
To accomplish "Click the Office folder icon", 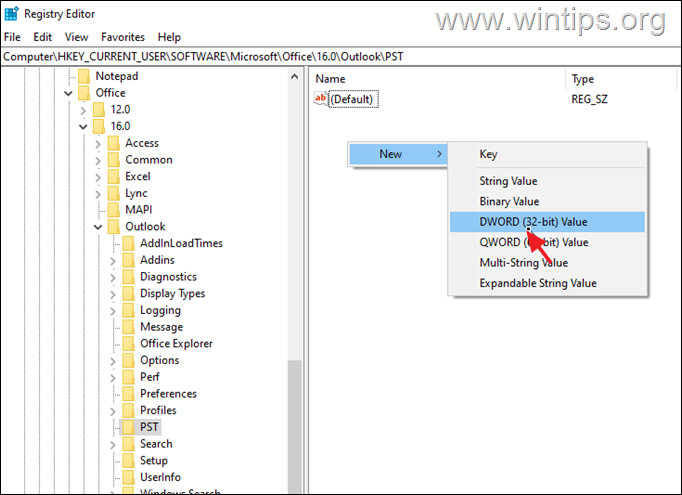I will coord(84,93).
